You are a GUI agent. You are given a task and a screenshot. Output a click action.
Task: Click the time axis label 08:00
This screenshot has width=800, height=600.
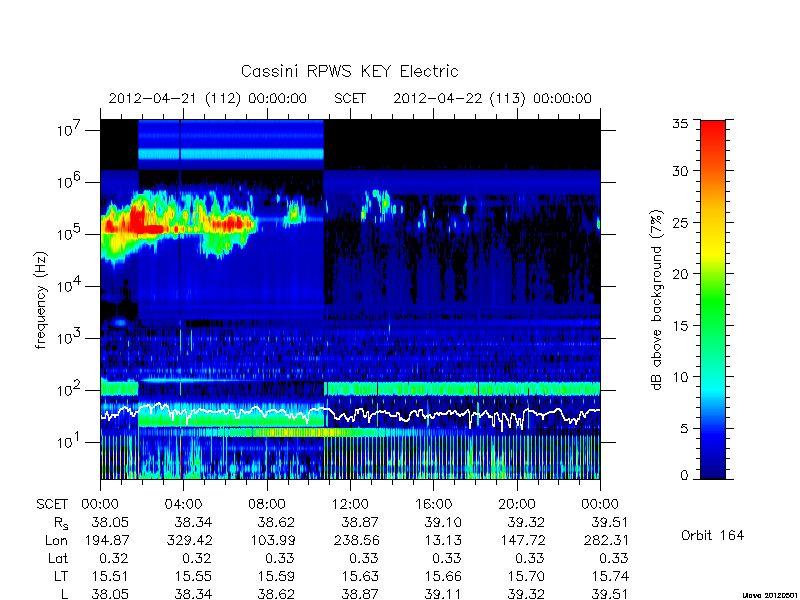coord(267,504)
